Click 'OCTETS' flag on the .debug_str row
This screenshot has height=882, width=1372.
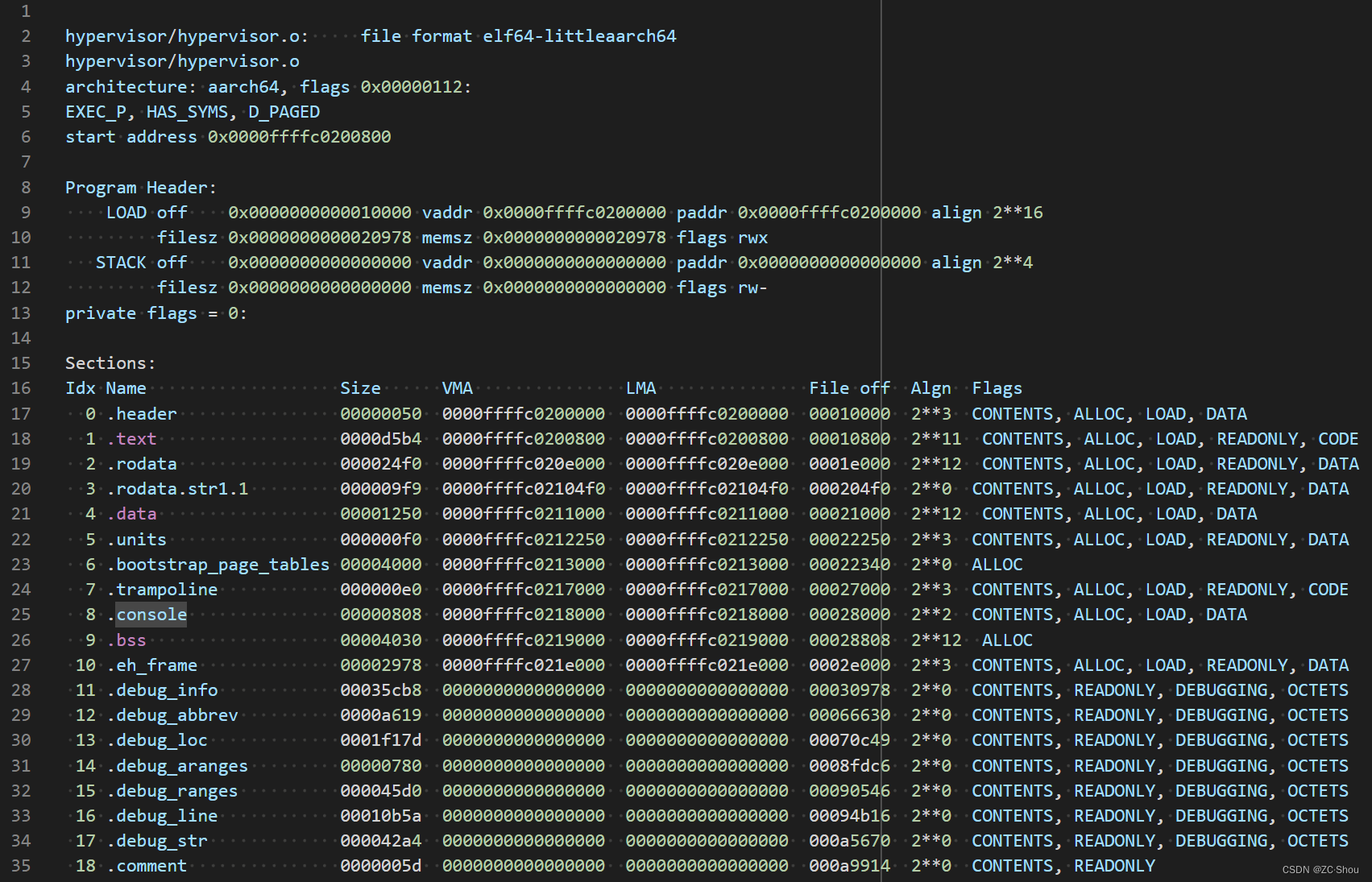[1317, 840]
